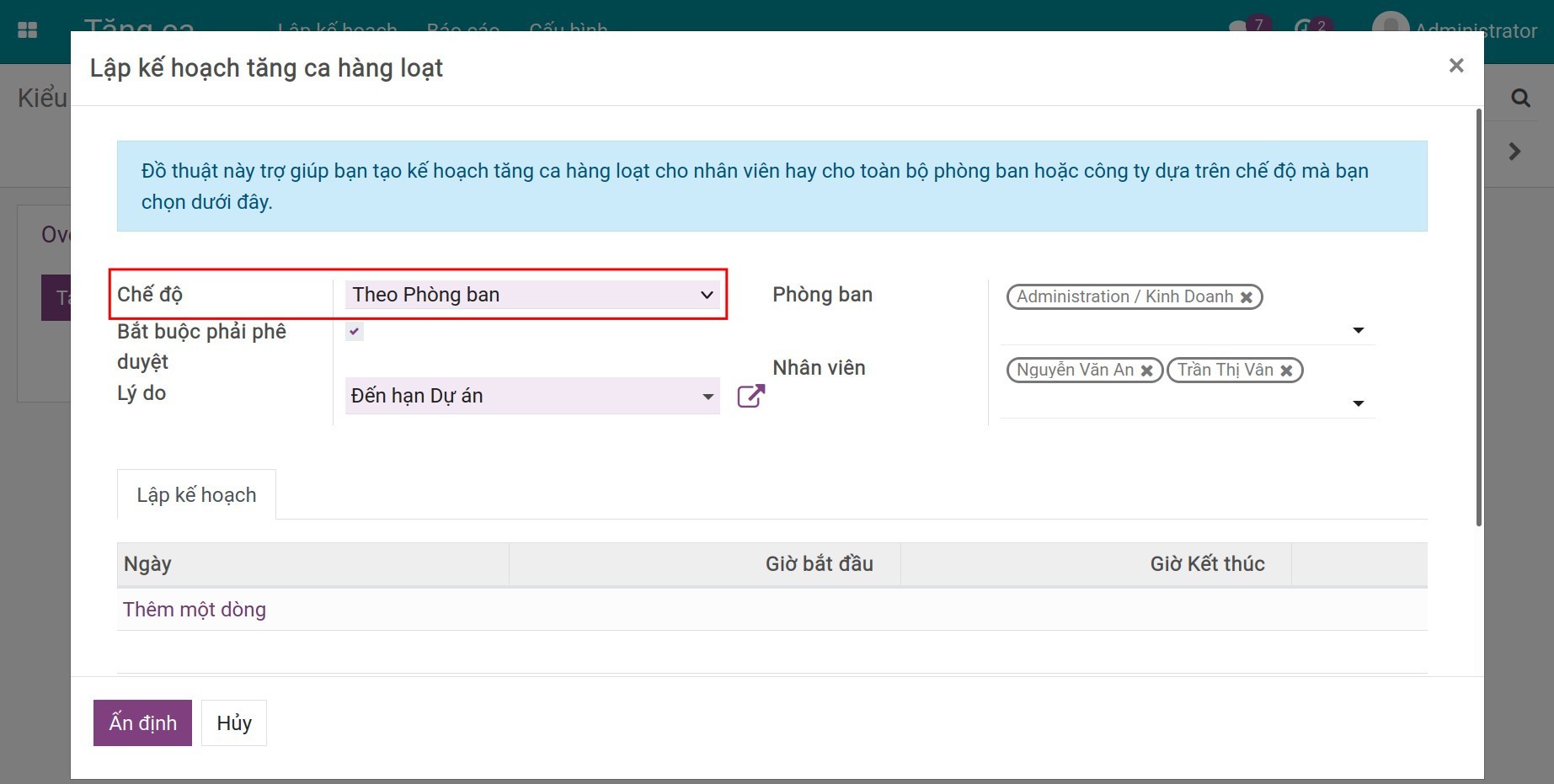Image resolution: width=1554 pixels, height=784 pixels.
Task: Click the Hủy button
Action: click(x=234, y=723)
